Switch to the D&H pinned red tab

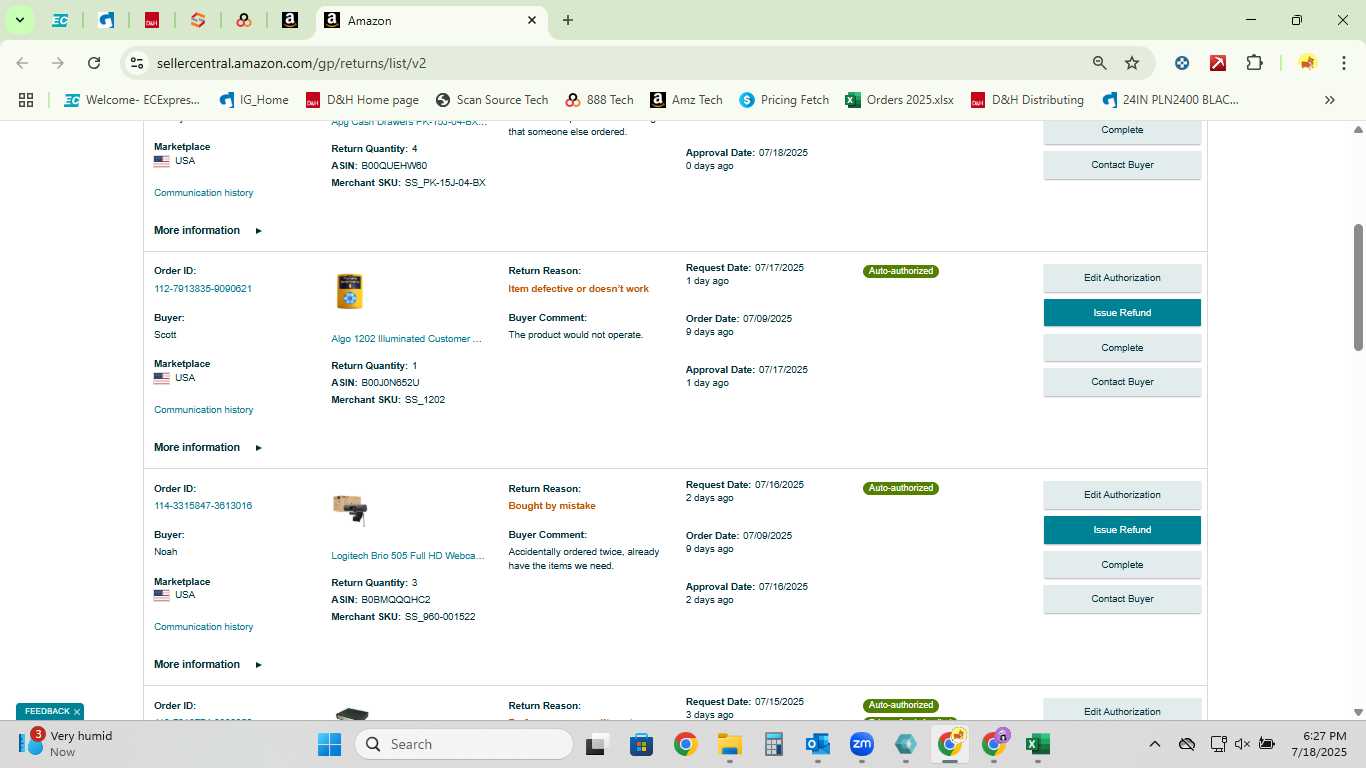(152, 20)
